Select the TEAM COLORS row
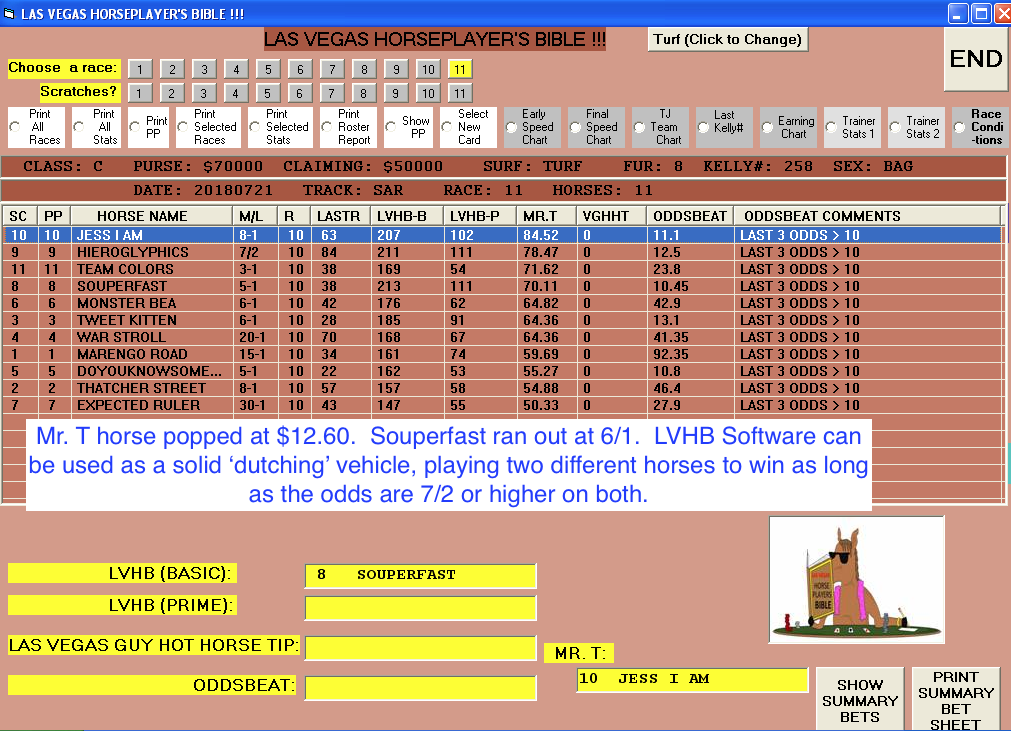1011x731 pixels. click(502, 269)
